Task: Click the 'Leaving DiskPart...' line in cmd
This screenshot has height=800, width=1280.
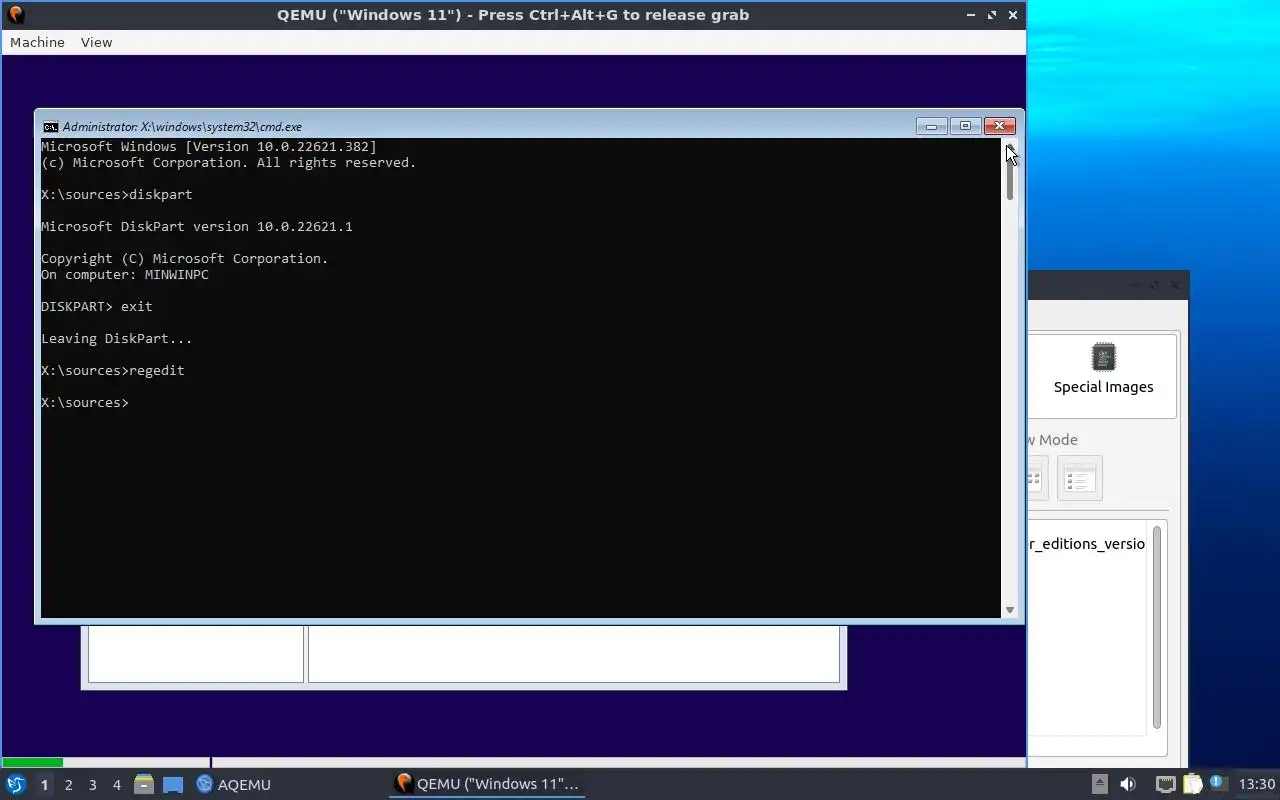Action: click(x=116, y=338)
